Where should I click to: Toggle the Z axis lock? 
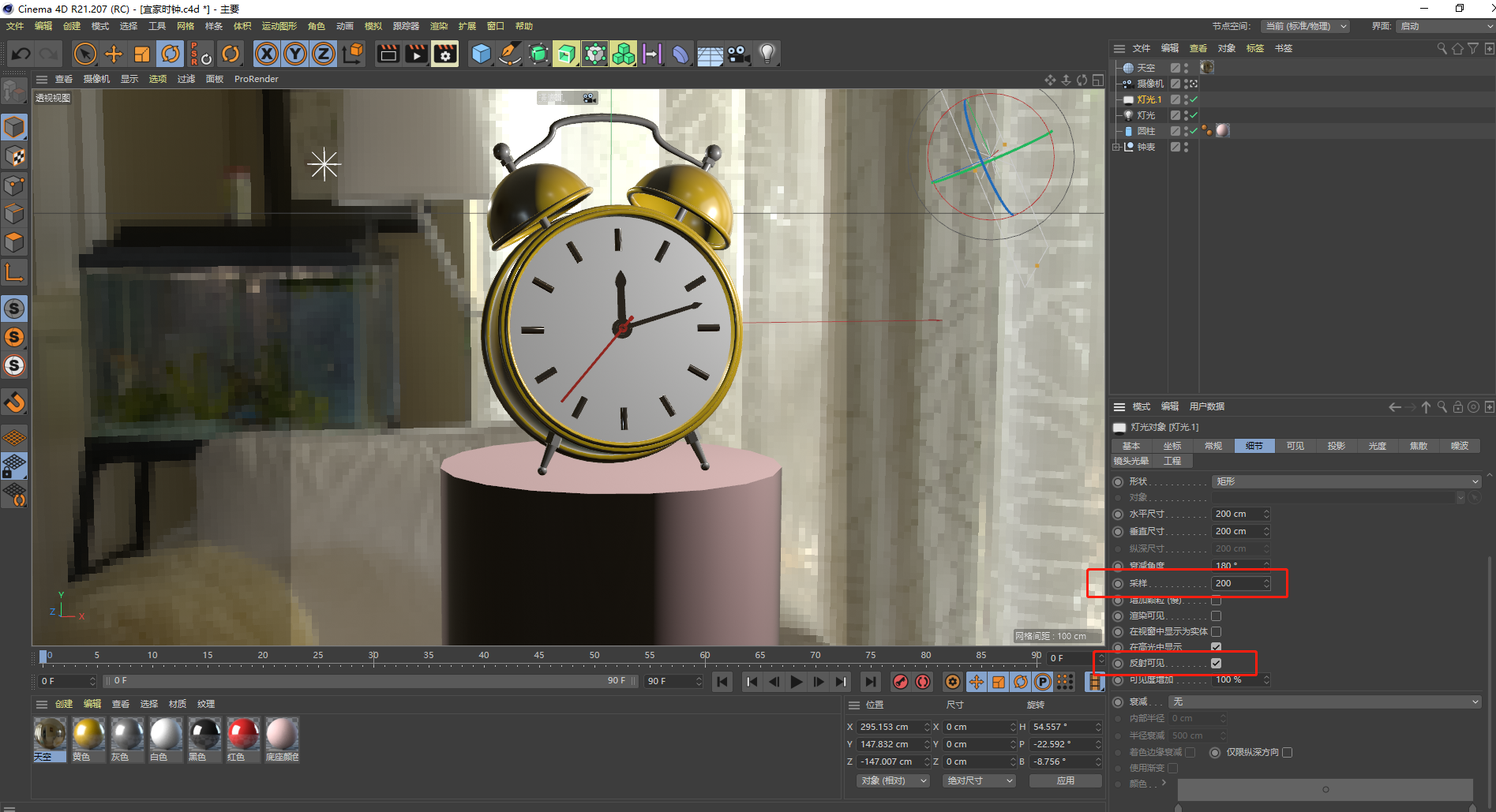pyautogui.click(x=324, y=54)
